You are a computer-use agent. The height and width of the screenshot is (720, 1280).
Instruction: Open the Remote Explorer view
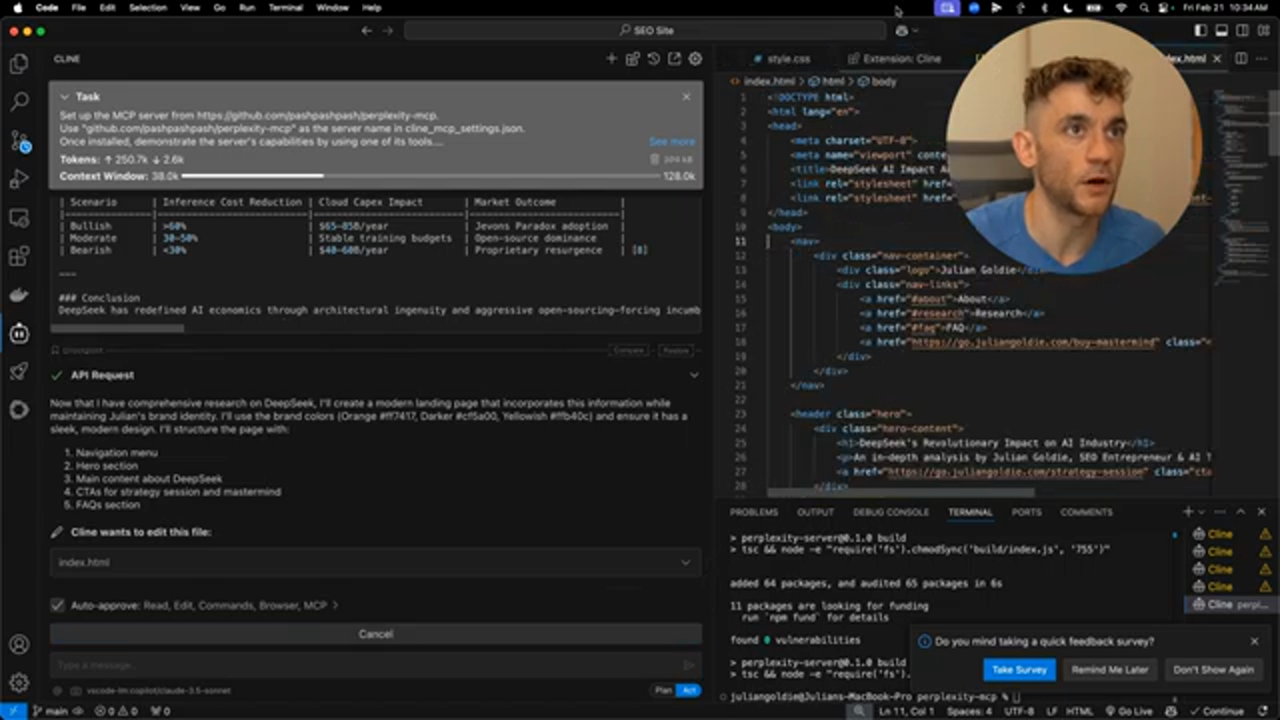pyautogui.click(x=19, y=218)
